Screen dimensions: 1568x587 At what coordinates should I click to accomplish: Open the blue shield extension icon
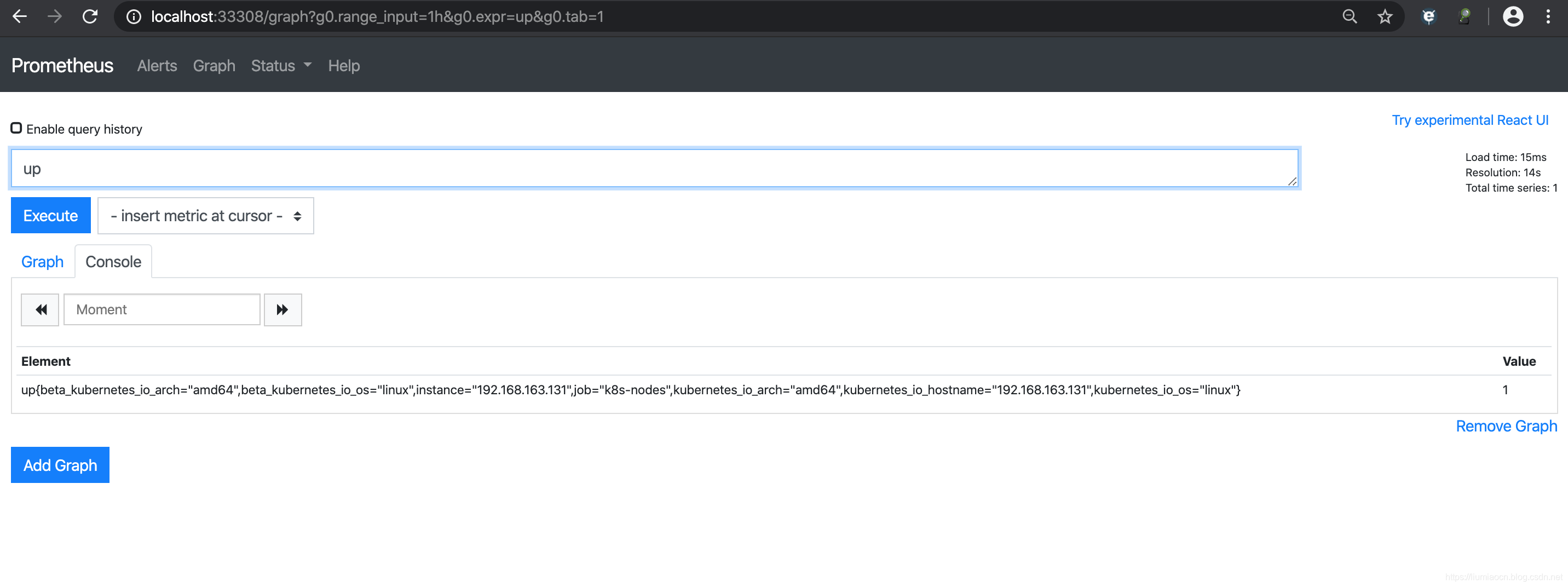[x=1428, y=16]
